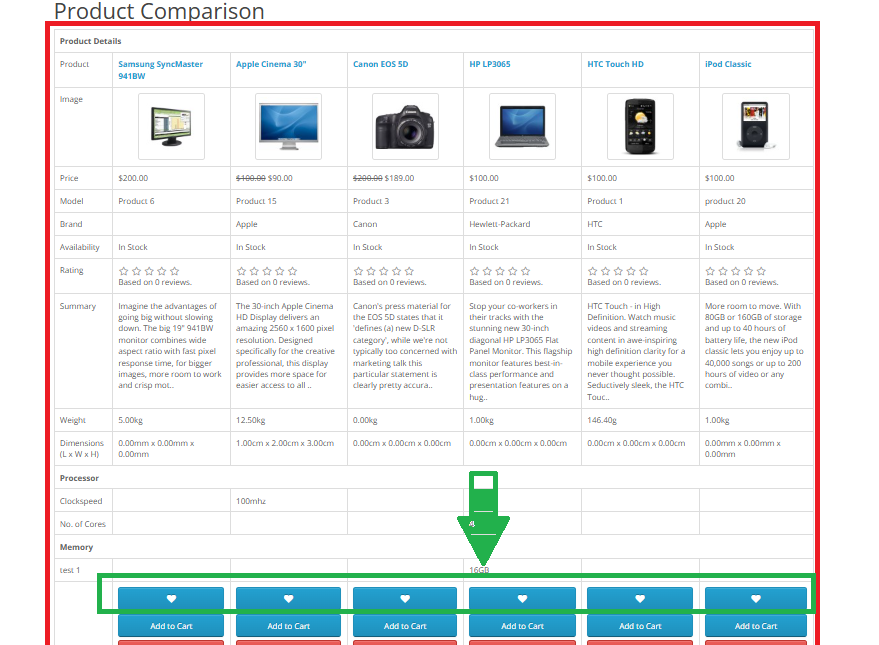Open the HTC Touch HD product link
879x645 pixels.
pyautogui.click(x=615, y=64)
